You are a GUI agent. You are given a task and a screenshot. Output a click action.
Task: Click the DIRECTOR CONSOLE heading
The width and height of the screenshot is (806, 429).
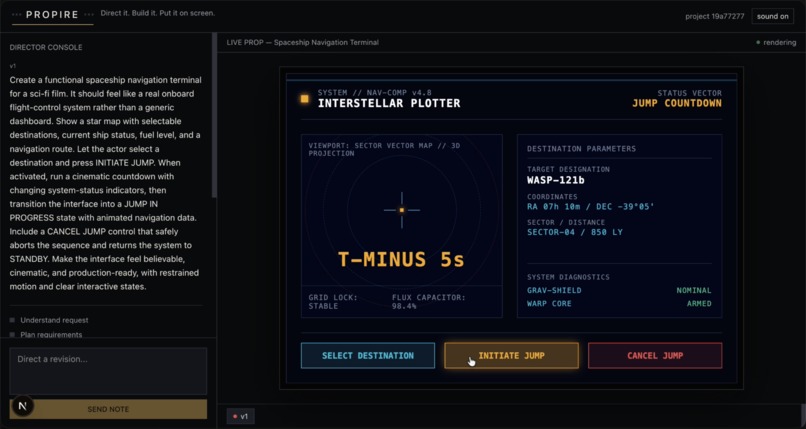[x=46, y=47]
